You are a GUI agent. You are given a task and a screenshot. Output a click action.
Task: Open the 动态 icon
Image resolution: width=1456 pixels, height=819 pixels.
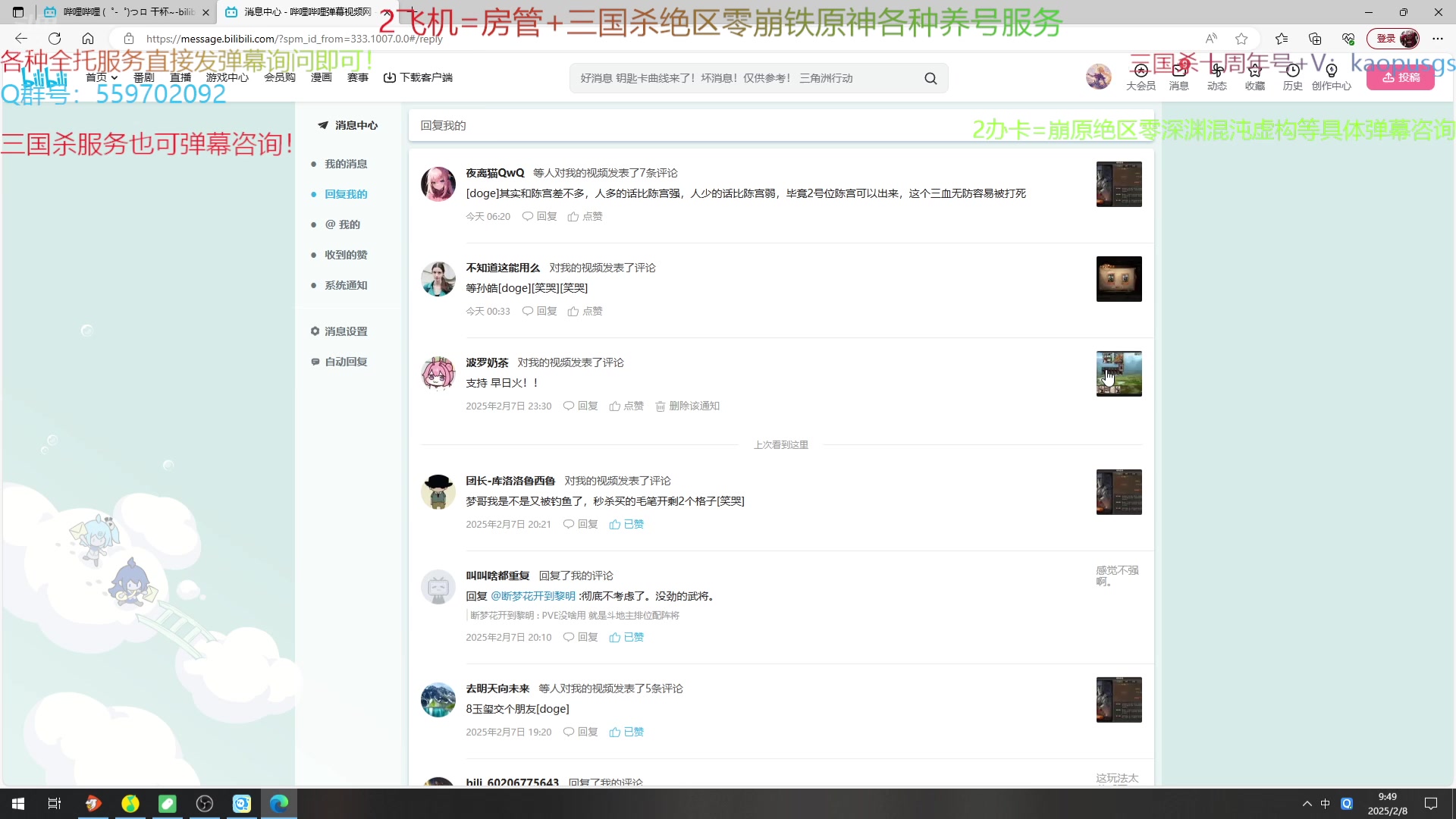[1217, 77]
